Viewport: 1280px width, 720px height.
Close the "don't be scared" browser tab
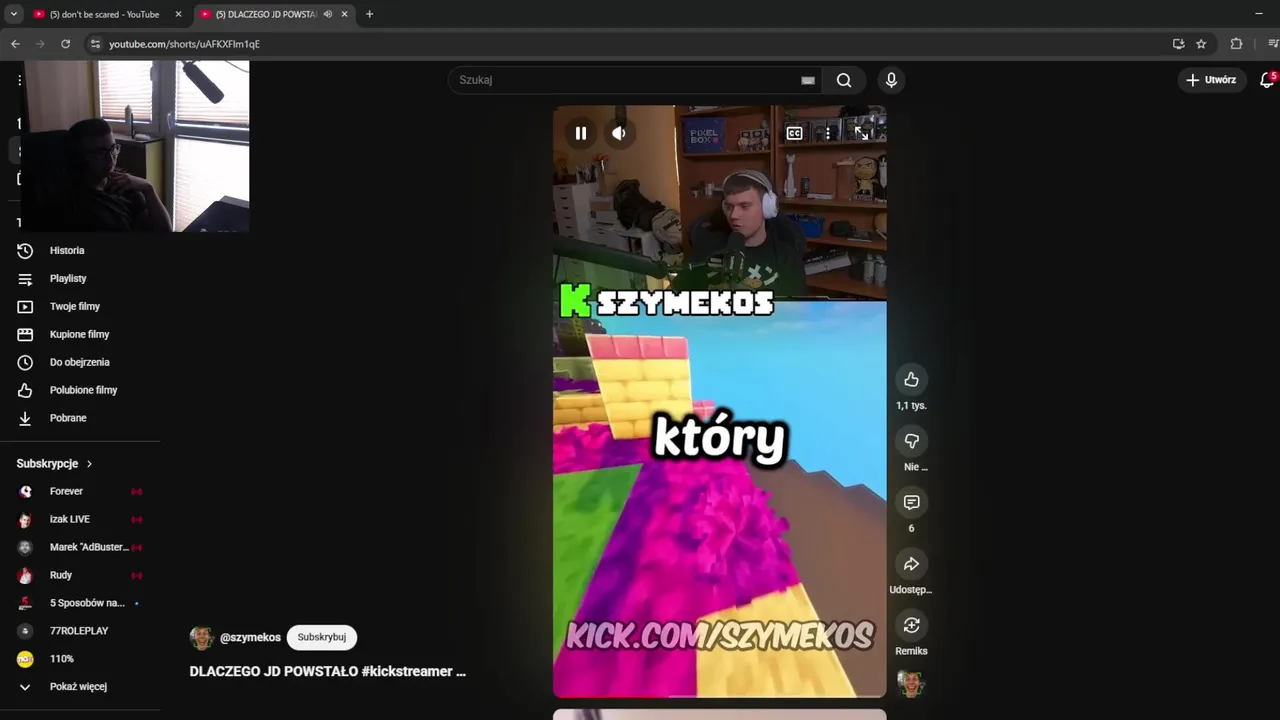178,14
